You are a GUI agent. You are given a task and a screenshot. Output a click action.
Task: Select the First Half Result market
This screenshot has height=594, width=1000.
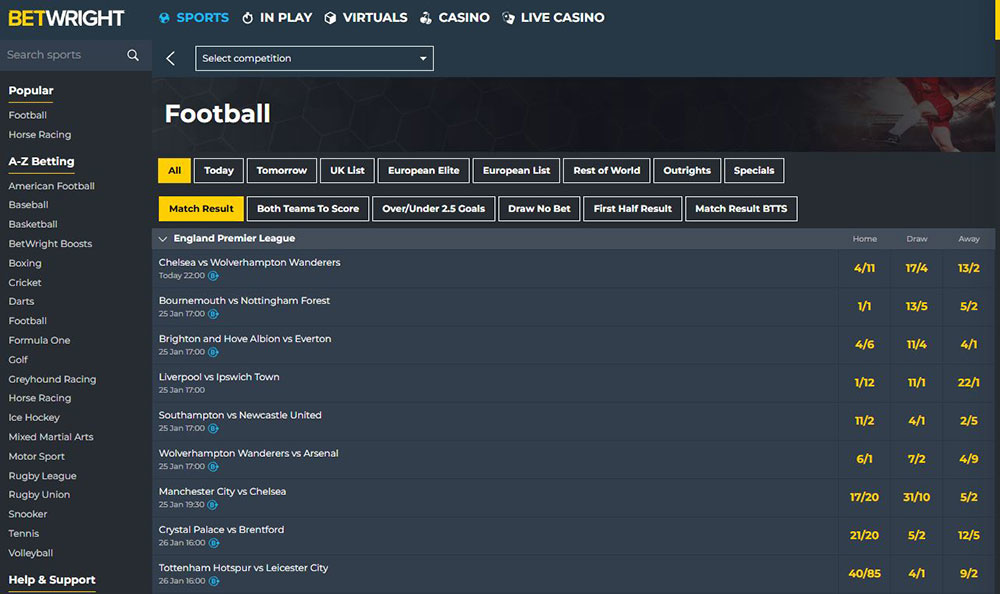pyautogui.click(x=633, y=209)
